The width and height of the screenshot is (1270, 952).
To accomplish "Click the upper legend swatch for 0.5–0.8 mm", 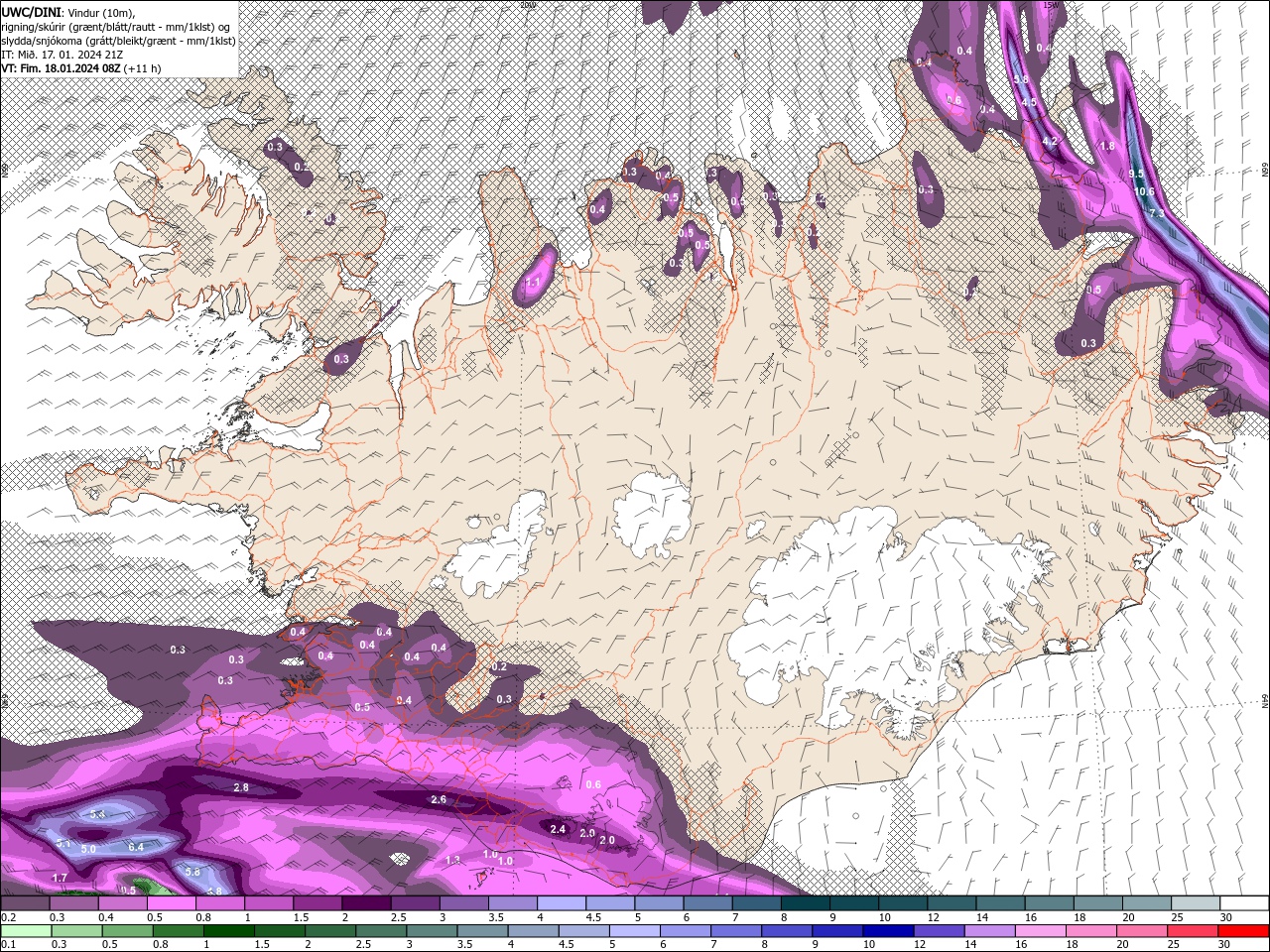I will (171, 903).
